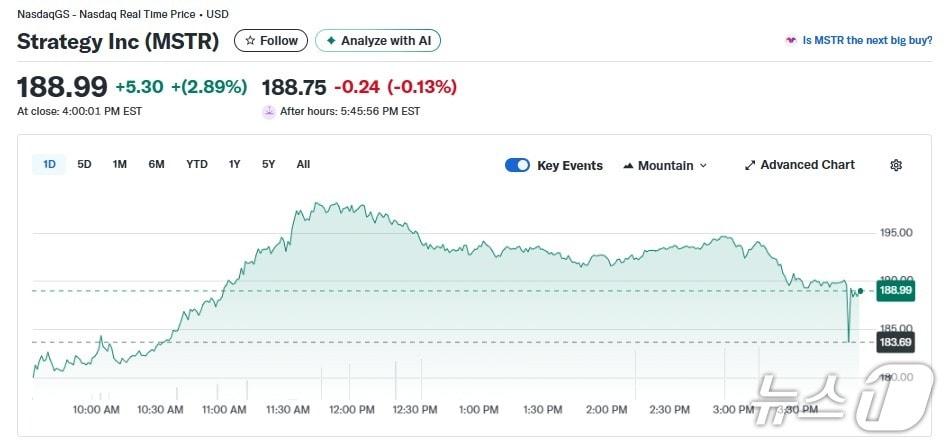Open "Is MSTR the next big buy?" link

(867, 41)
